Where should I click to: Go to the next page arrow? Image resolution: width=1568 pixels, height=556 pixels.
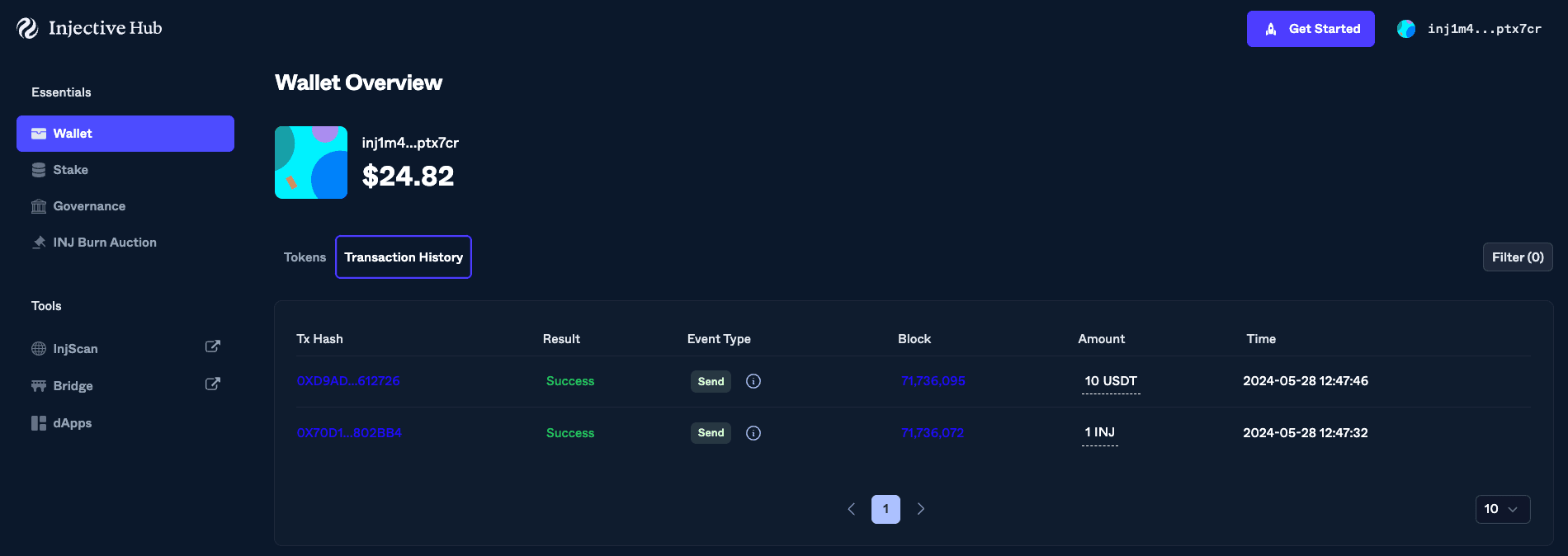click(x=921, y=509)
